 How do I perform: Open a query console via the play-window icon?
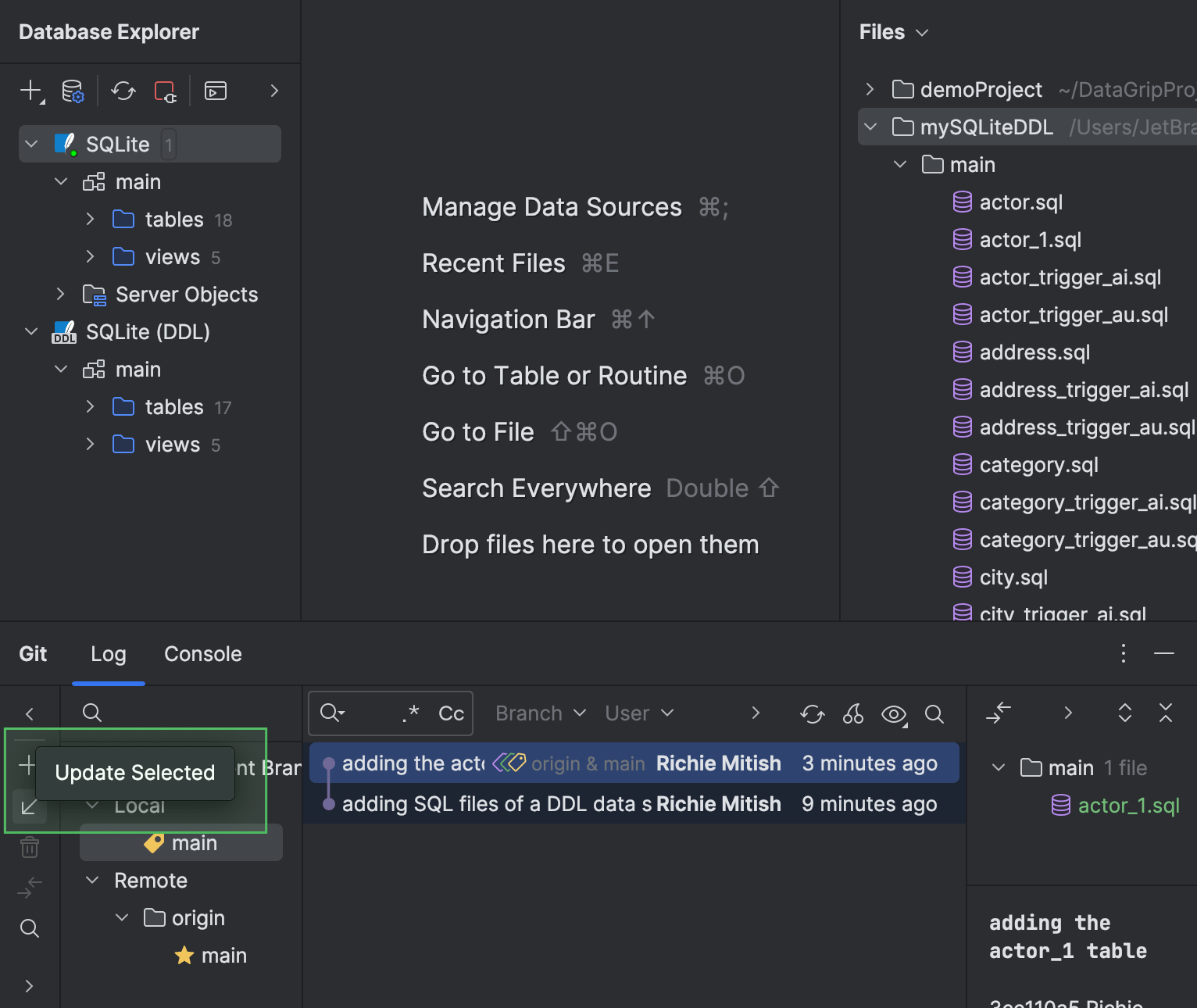point(215,91)
